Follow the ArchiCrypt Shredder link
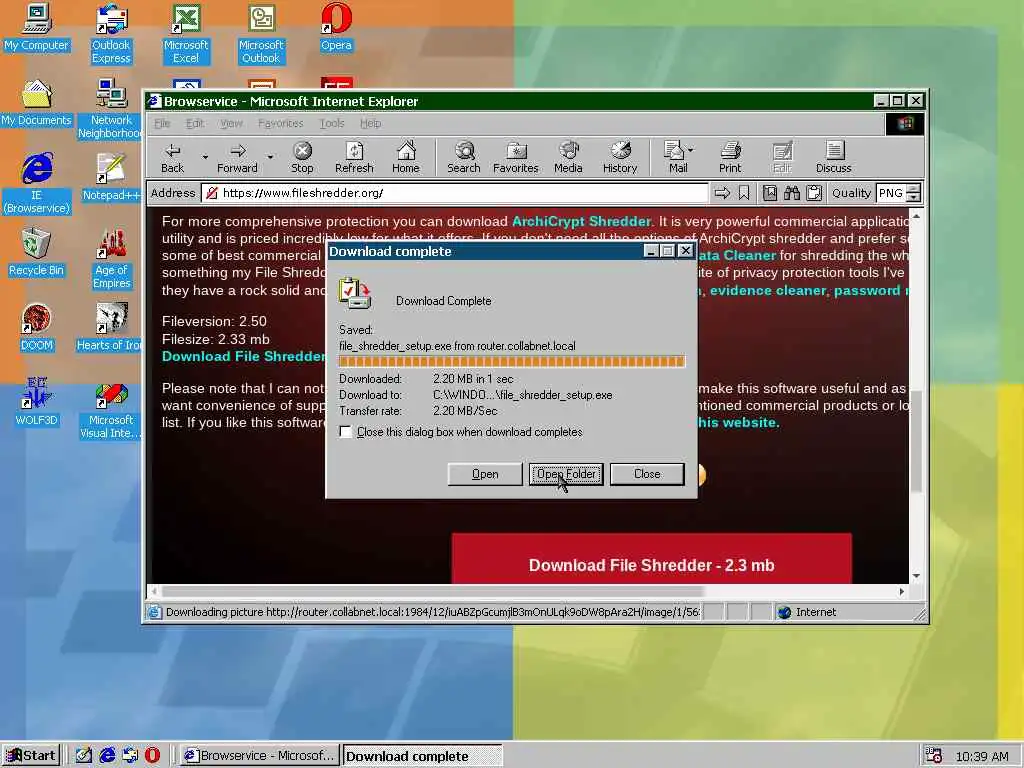Viewport: 1024px width, 768px height. pos(581,221)
